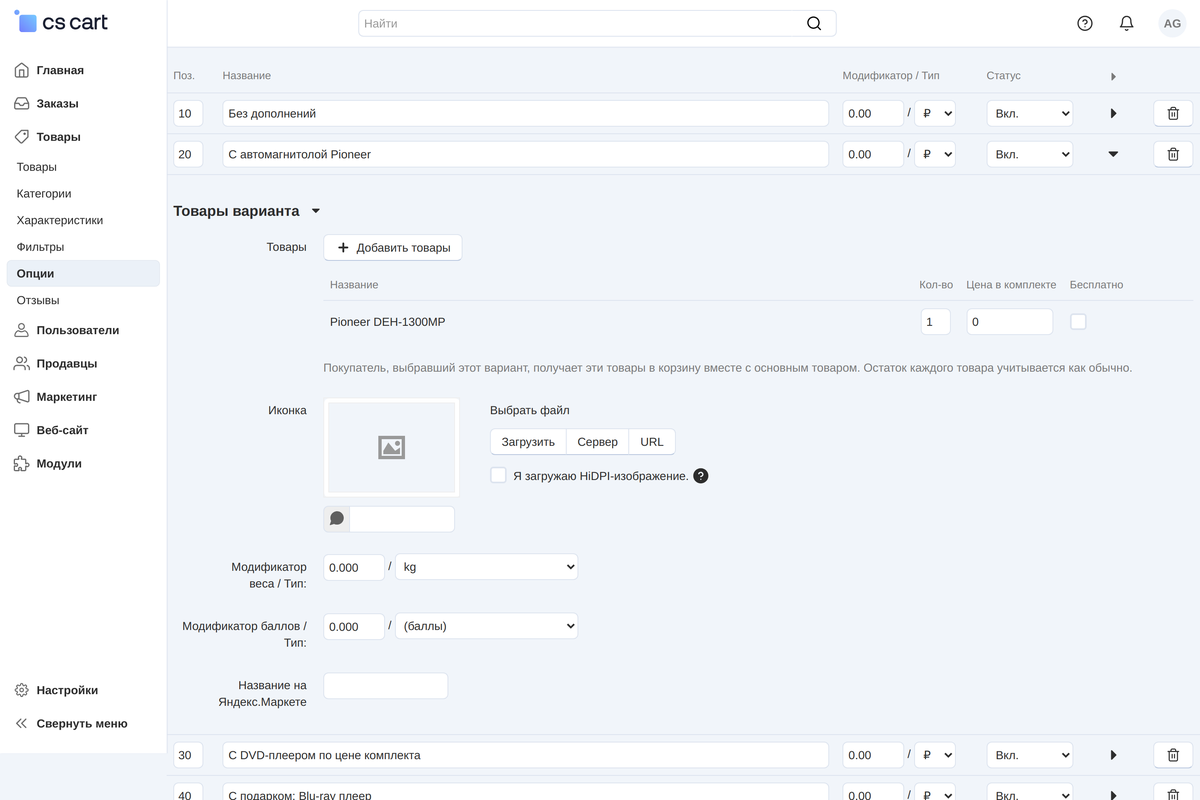Open the weight modifier type kg dropdown
Viewport: 1200px width, 800px height.
tap(486, 567)
